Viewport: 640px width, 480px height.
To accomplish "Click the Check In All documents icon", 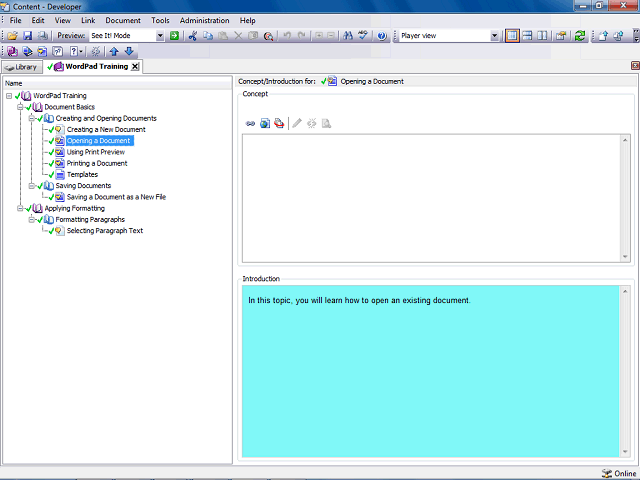I will pos(618,36).
